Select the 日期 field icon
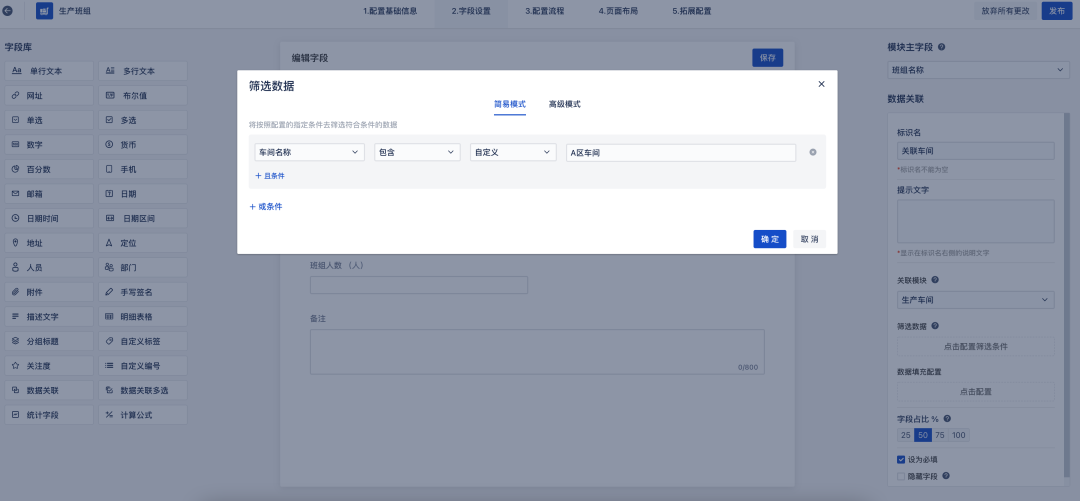 click(x=109, y=194)
